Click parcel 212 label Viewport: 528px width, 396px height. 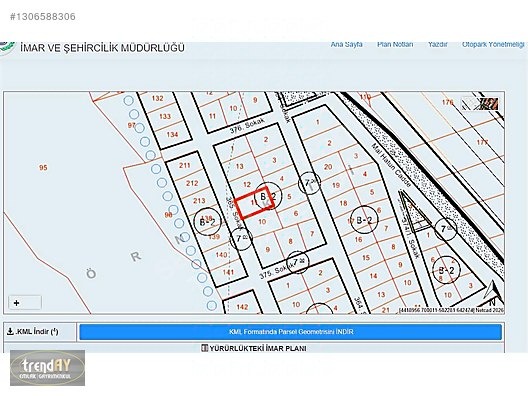coord(192,183)
